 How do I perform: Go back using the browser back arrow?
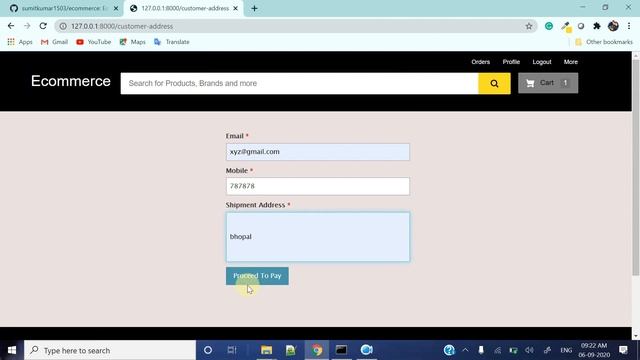[11, 26]
